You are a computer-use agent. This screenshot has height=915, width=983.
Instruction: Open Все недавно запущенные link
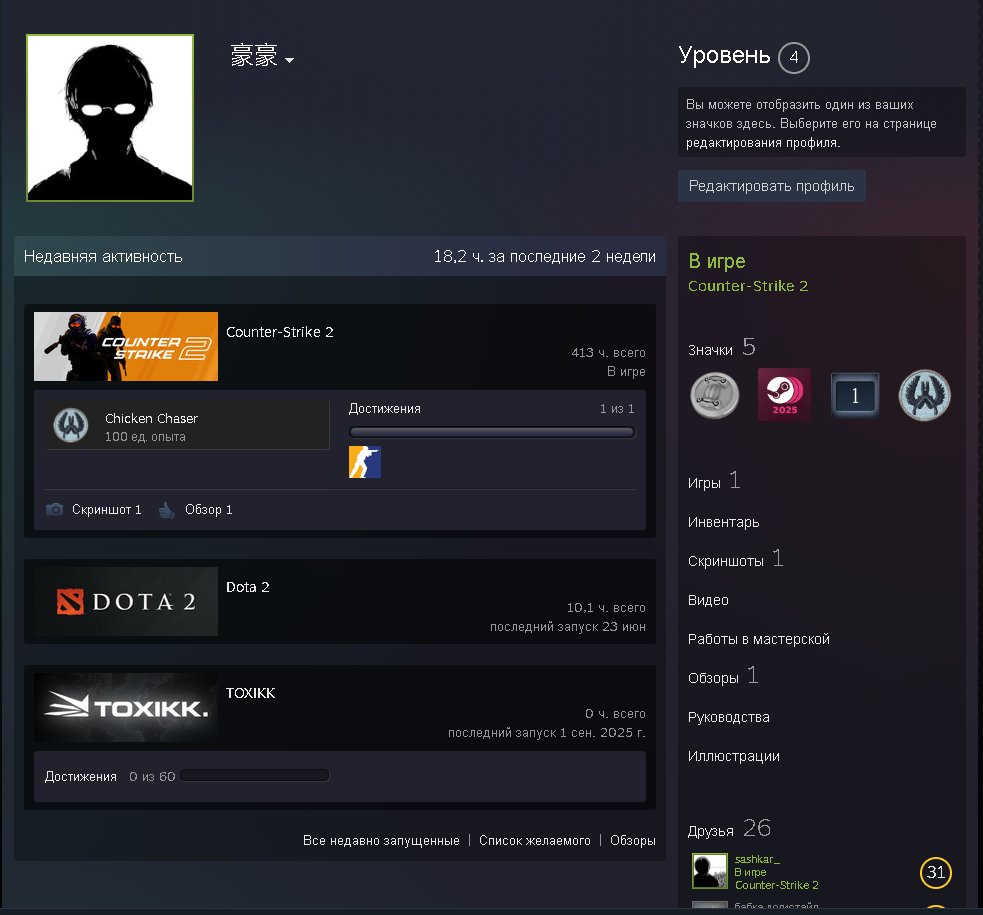coord(381,840)
